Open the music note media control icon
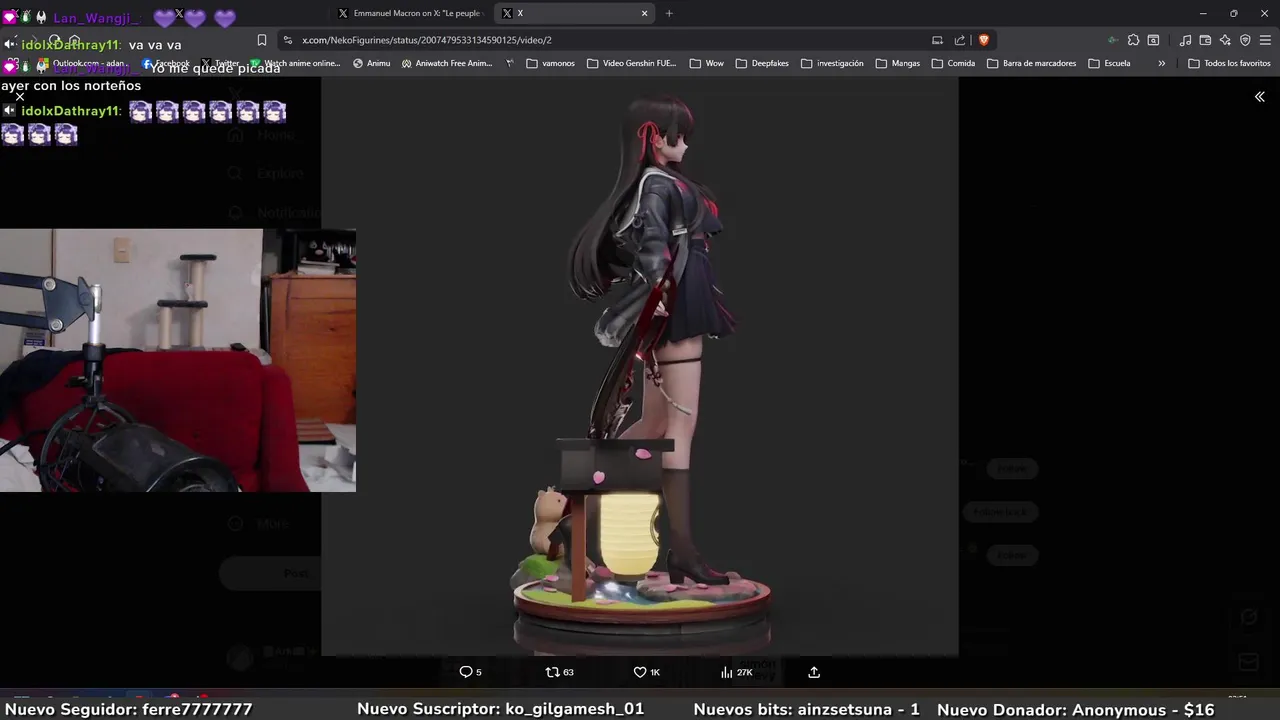This screenshot has width=1280, height=720. [1185, 40]
